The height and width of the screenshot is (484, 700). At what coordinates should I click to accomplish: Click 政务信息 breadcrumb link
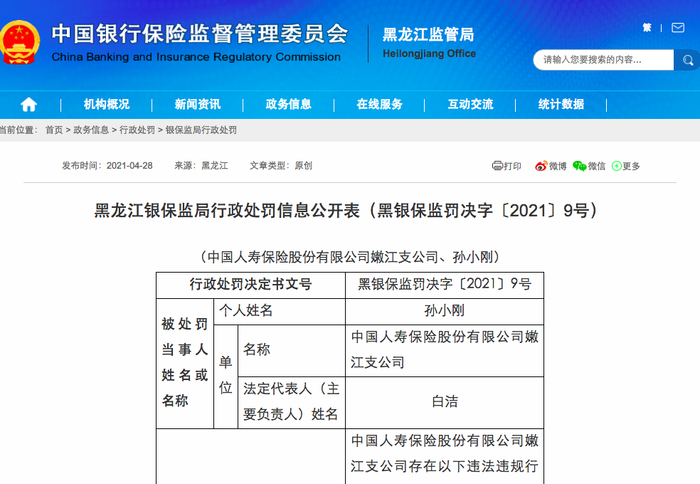pos(91,130)
